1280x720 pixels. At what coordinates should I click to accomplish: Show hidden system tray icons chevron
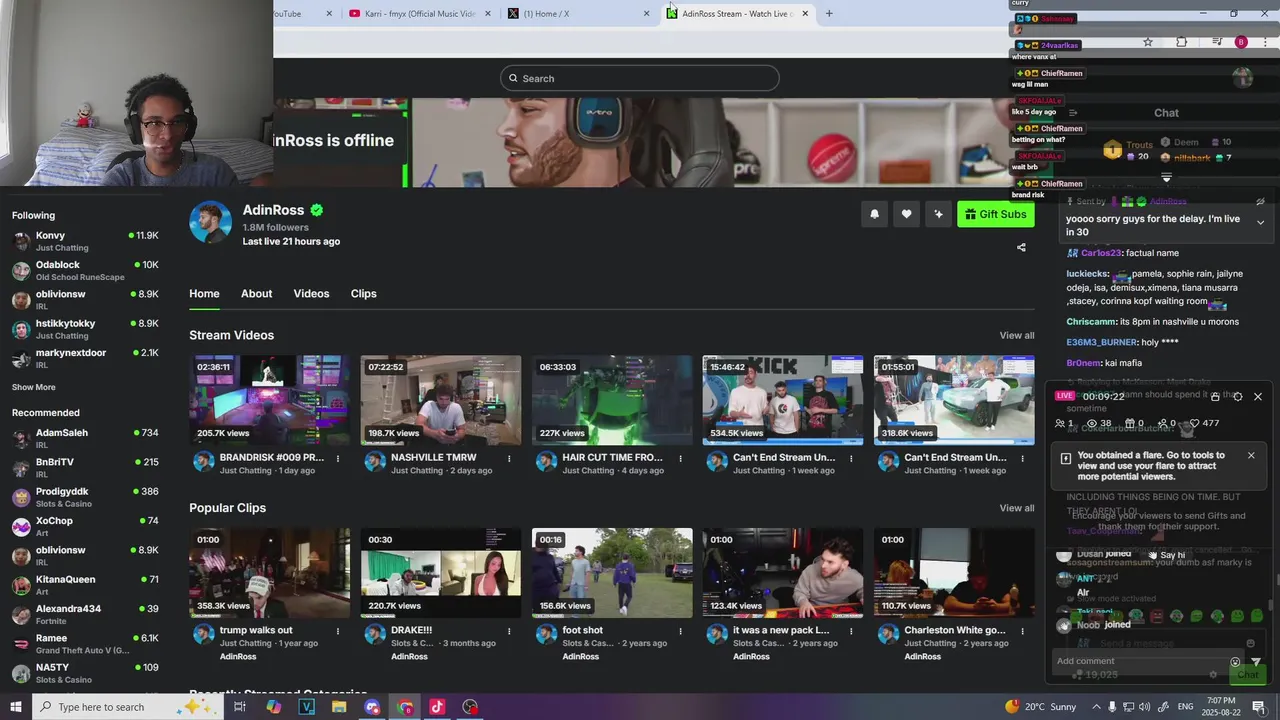point(1094,707)
